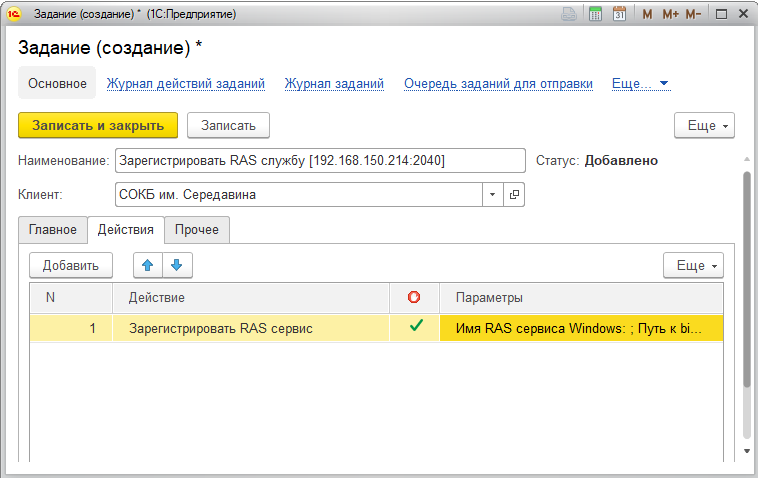Image resolution: width=758 pixels, height=478 pixels.
Task: Expand the Еще... navigation link dropdown
Action: [641, 84]
